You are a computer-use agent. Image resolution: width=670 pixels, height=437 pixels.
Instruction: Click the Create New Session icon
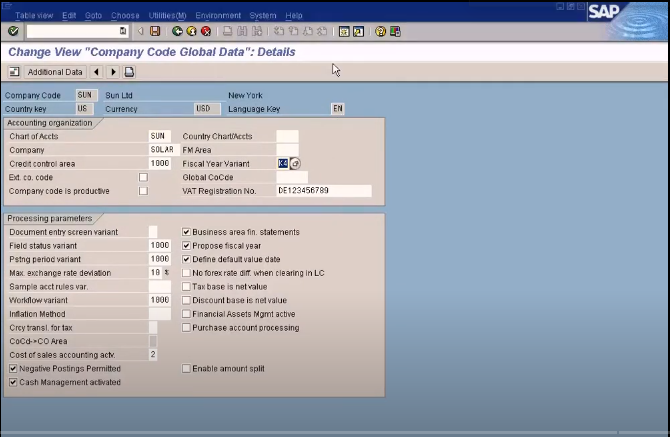point(344,31)
